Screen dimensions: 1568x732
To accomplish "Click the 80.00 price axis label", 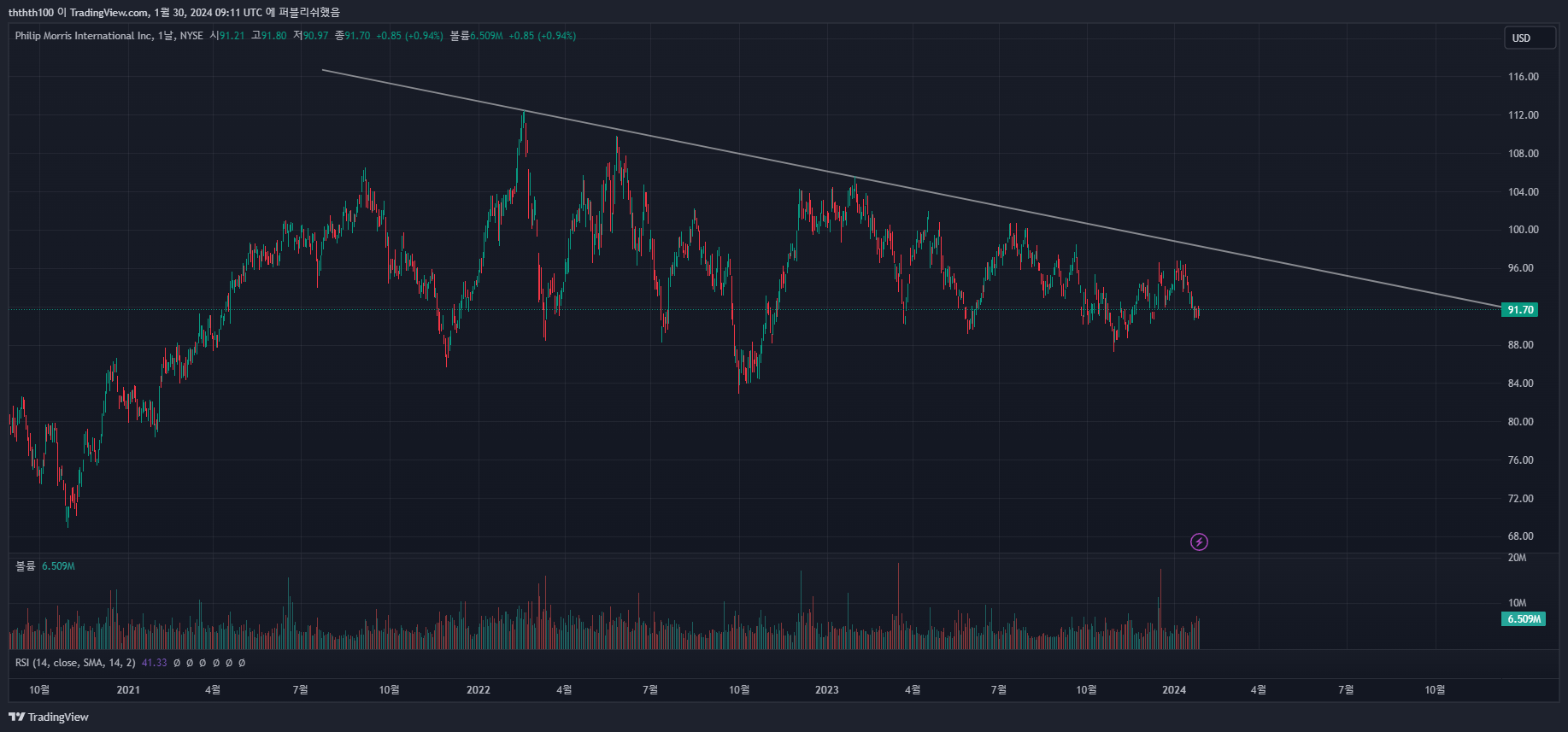I will [x=1520, y=422].
